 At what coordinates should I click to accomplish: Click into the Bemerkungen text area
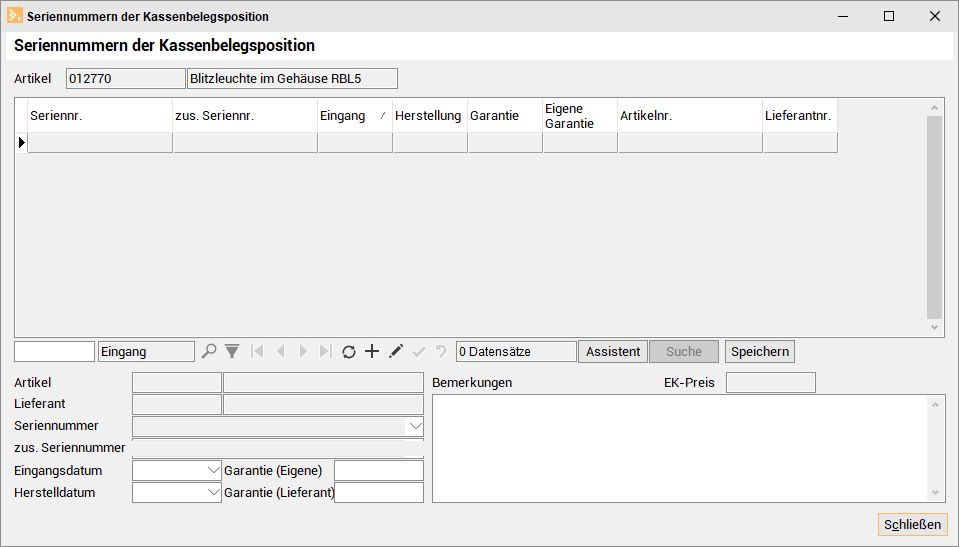pyautogui.click(x=680, y=448)
